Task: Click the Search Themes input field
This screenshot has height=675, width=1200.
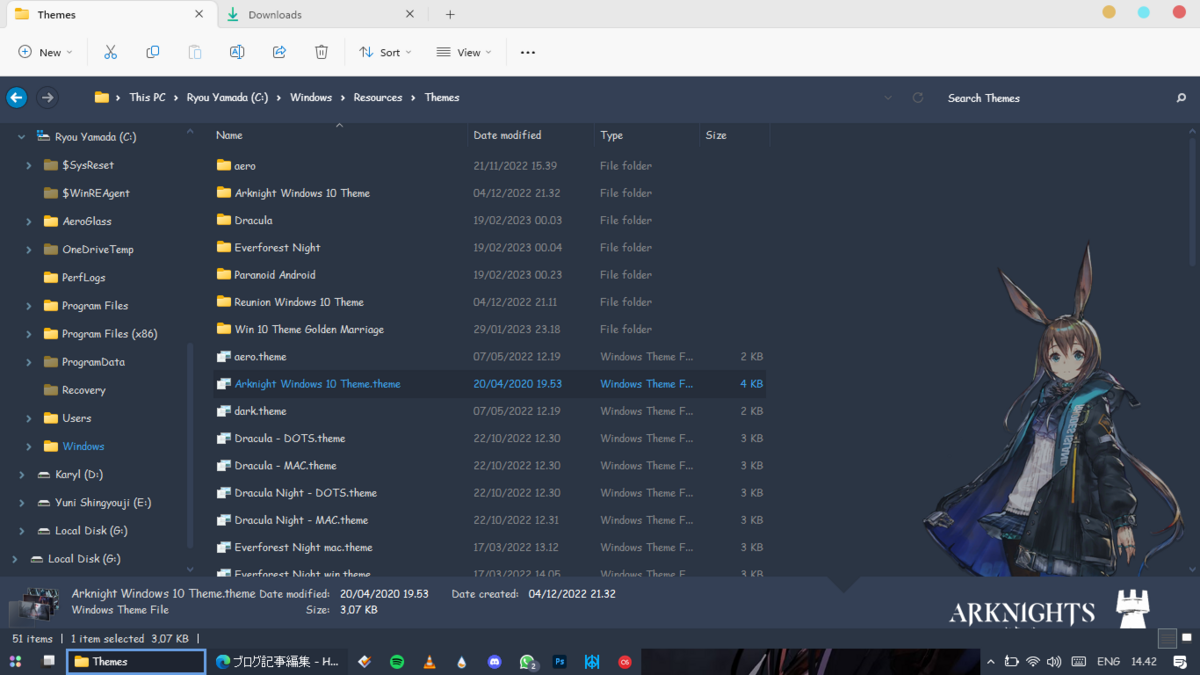Action: click(x=1050, y=98)
